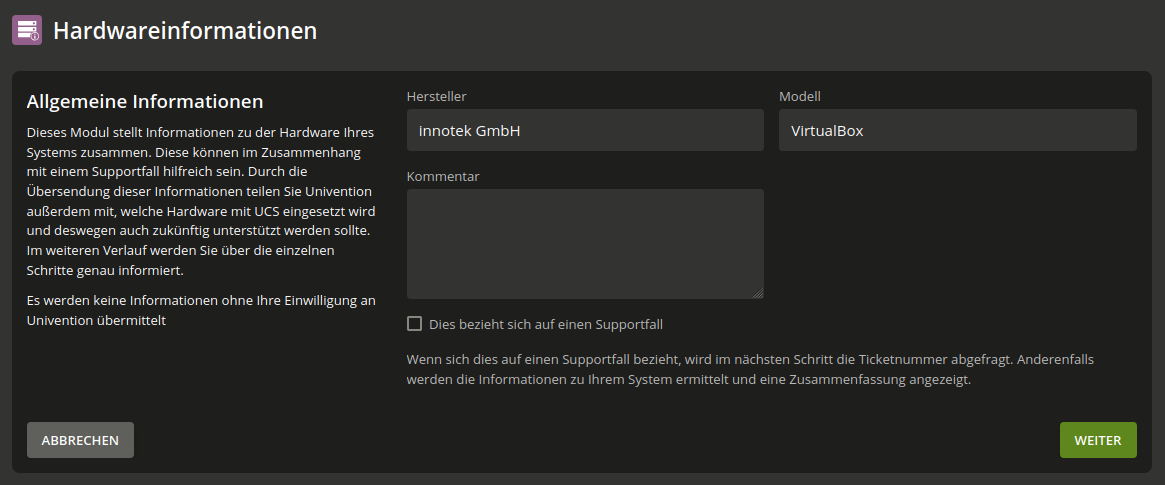The width and height of the screenshot is (1165, 485).
Task: Click the 'Dies bezieht sich auf einen Supportfall' label
Action: pos(546,324)
